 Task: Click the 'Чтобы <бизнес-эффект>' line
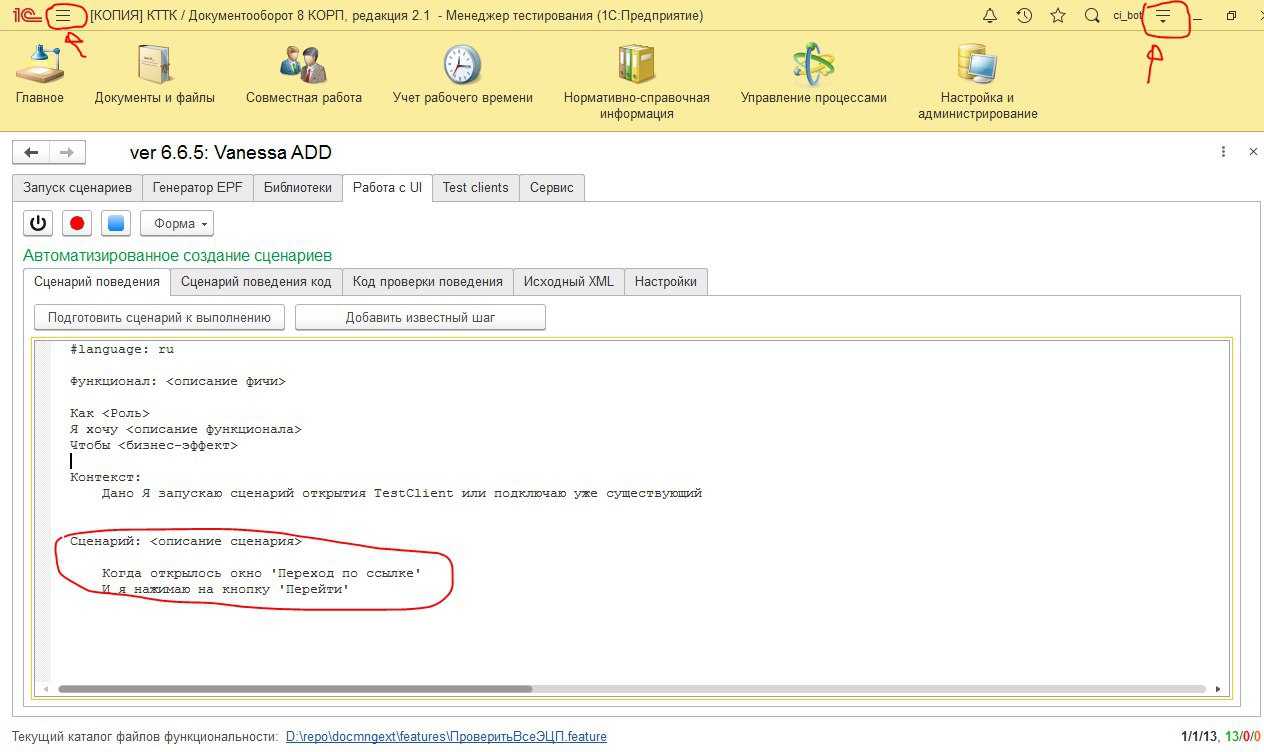(154, 445)
